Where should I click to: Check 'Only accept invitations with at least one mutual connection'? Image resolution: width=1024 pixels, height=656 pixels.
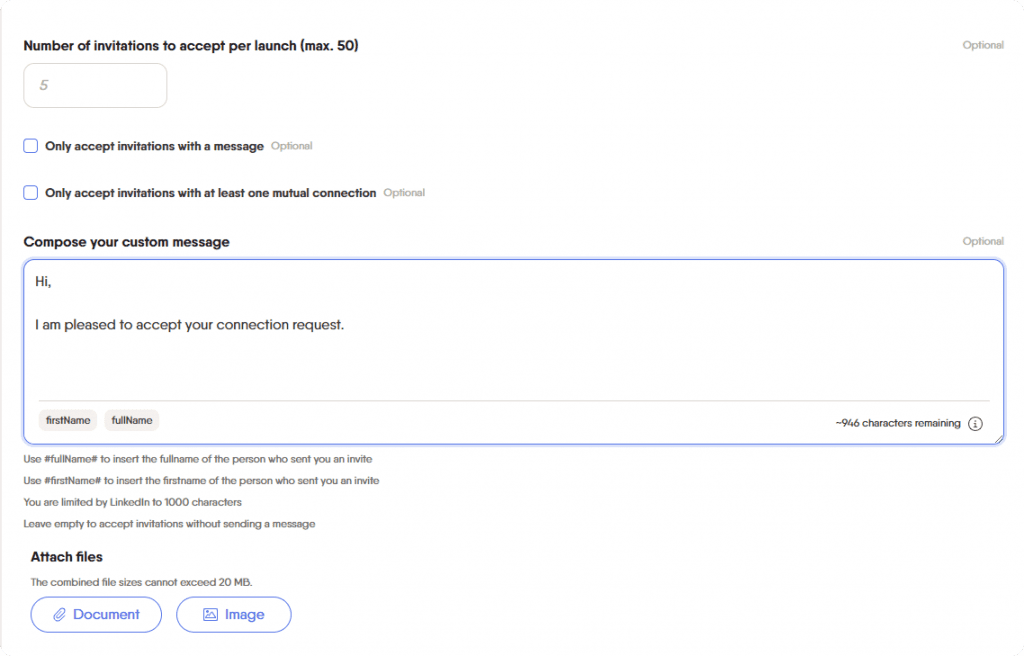[x=30, y=192]
